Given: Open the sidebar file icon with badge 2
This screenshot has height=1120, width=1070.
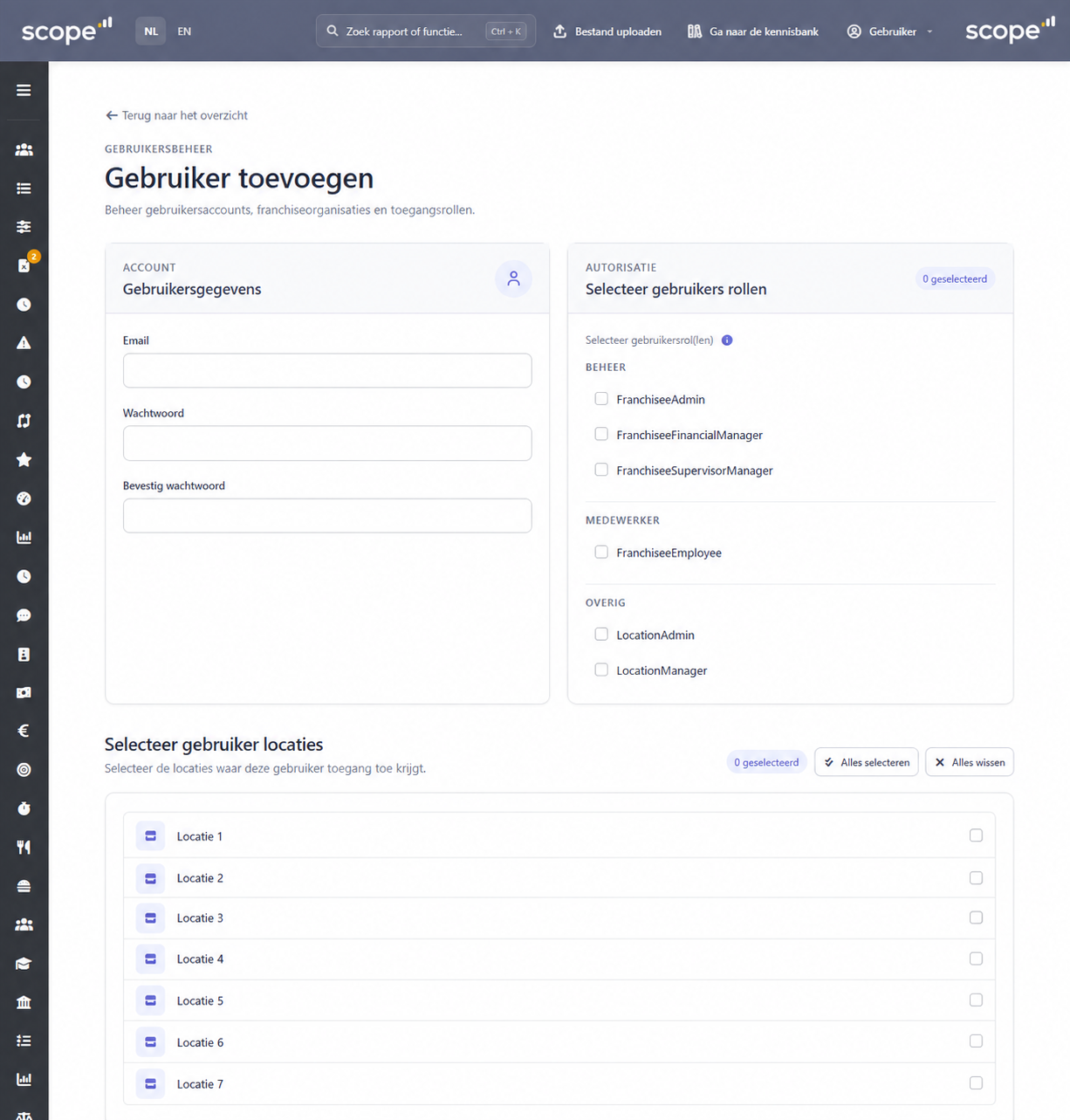Looking at the screenshot, I should click(24, 265).
